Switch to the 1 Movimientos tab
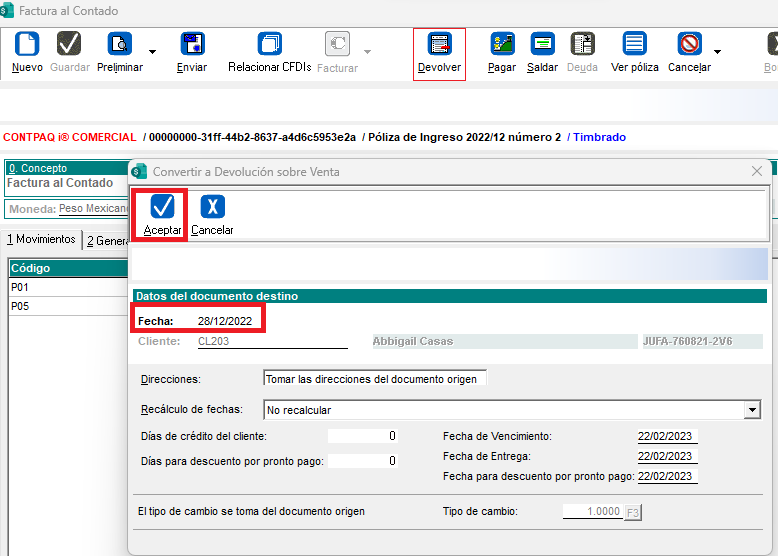Viewport: 778px width, 556px height. [x=42, y=240]
